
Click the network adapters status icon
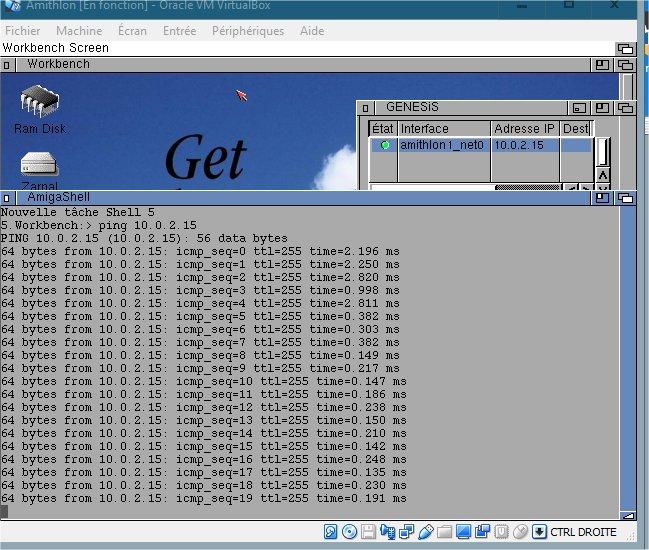(x=406, y=532)
